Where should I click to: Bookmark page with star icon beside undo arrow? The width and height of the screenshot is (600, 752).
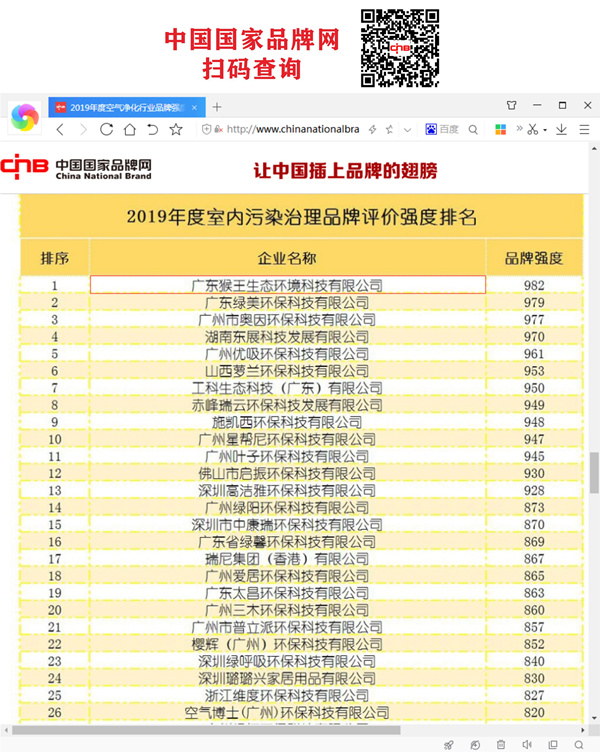click(176, 129)
